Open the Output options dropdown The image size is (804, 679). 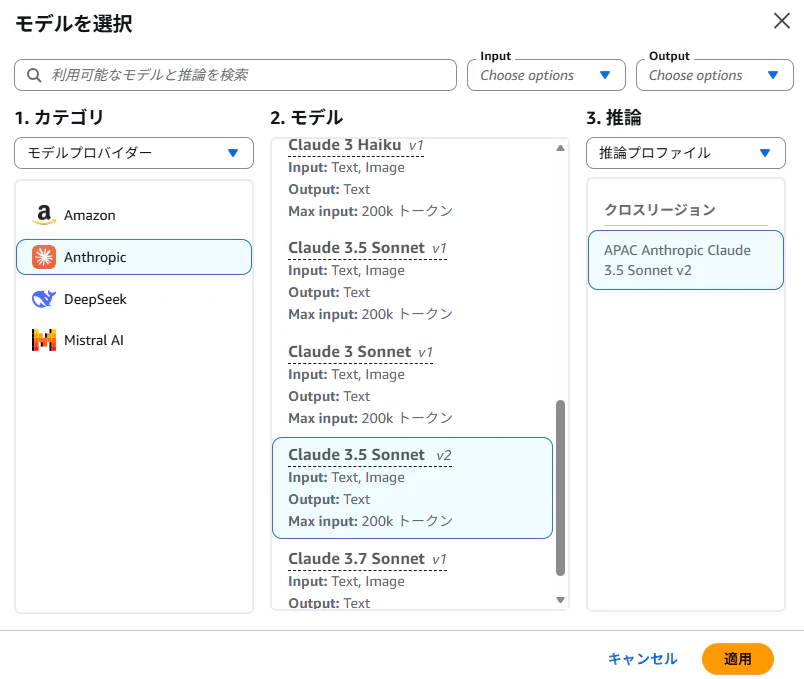click(x=715, y=75)
